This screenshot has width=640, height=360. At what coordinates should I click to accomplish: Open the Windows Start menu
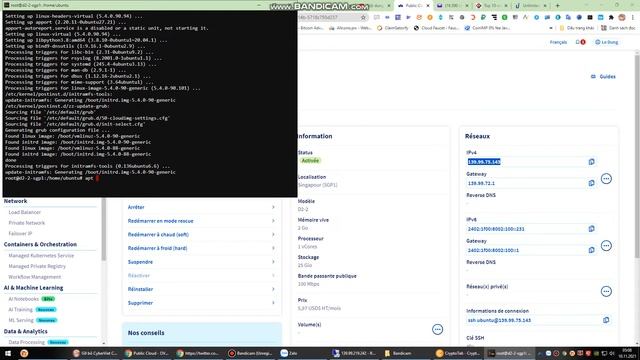click(x=8, y=353)
